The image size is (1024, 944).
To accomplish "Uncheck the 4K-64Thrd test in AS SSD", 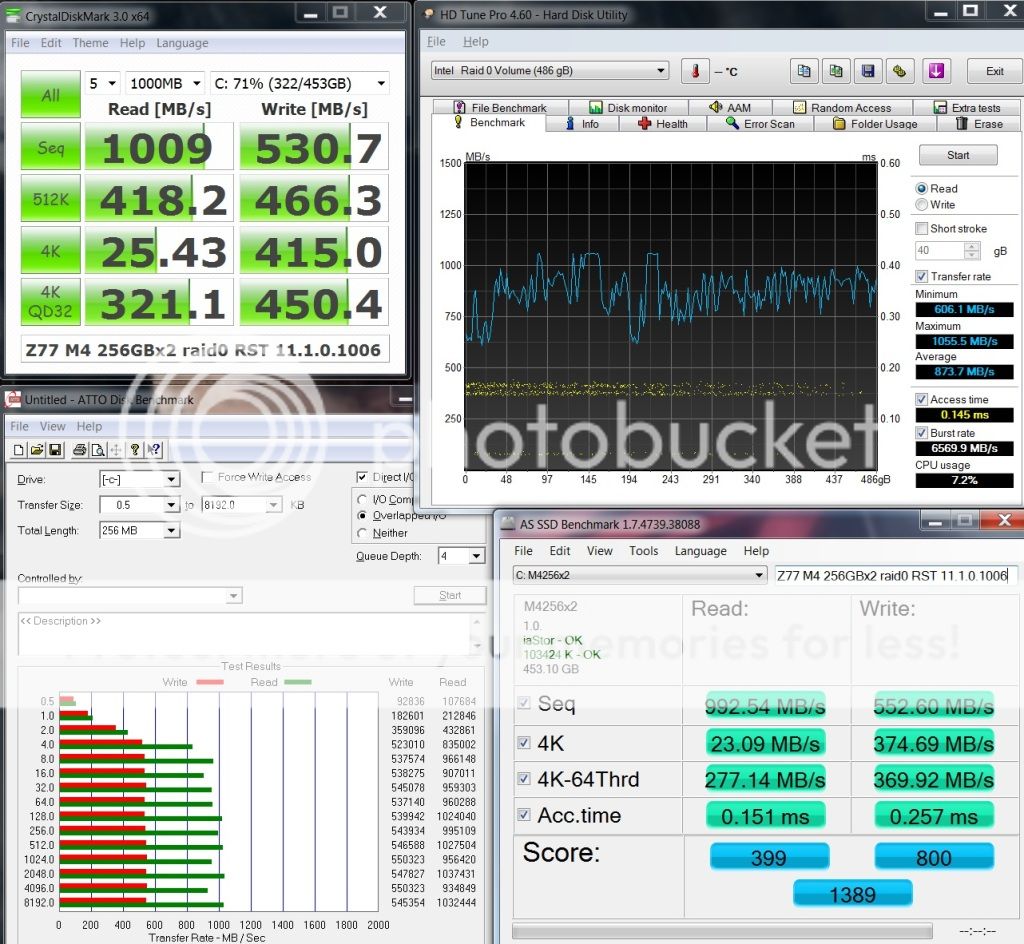I will [x=525, y=779].
